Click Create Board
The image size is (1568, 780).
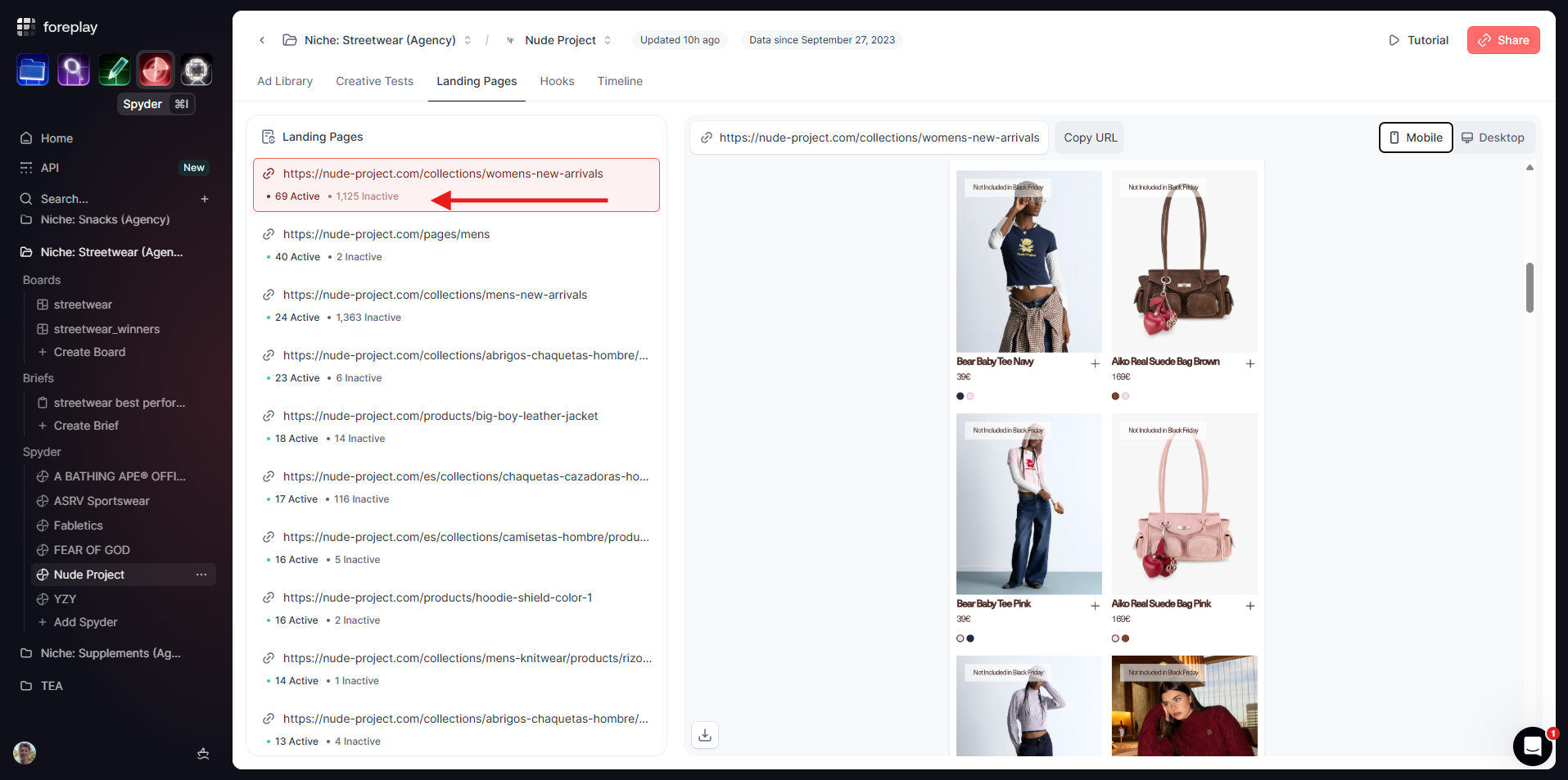tap(89, 352)
